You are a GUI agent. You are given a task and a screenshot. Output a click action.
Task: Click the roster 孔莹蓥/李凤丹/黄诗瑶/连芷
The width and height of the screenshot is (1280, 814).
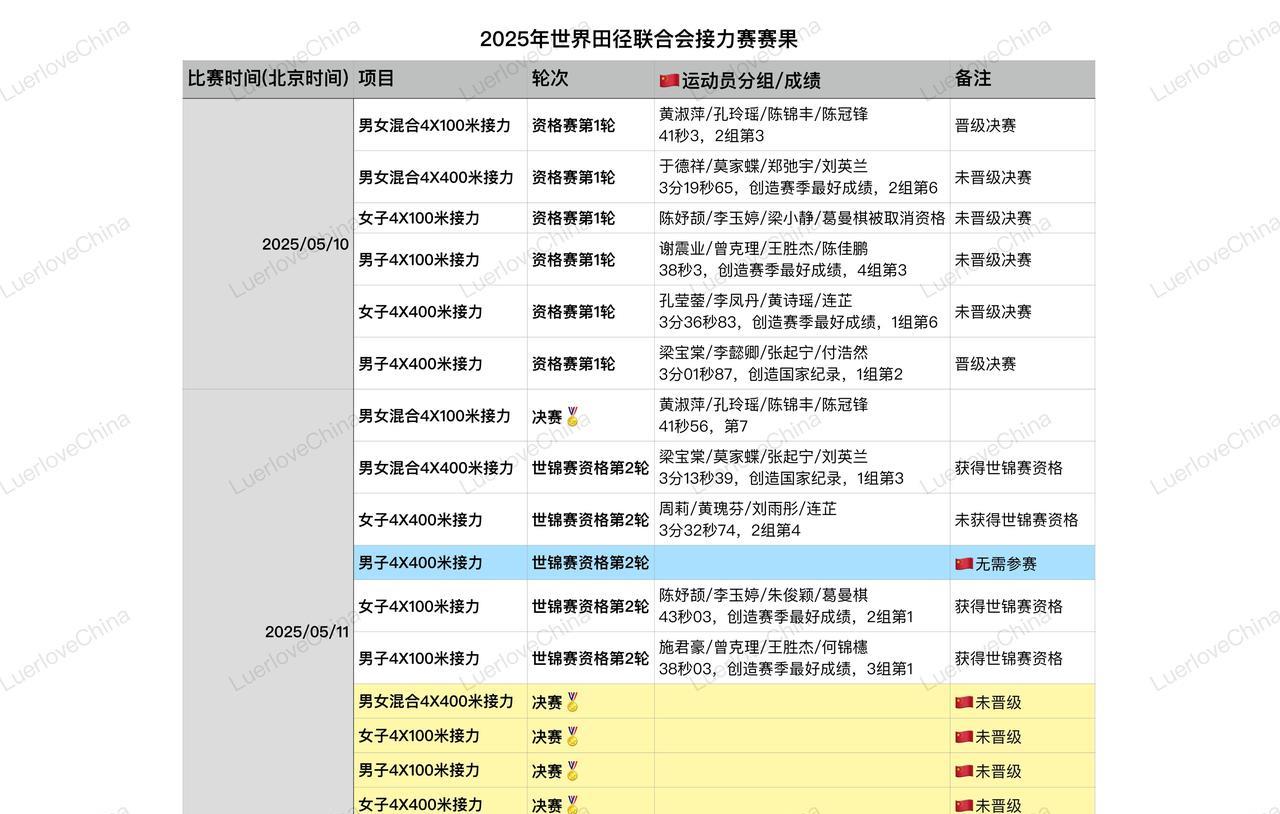[x=755, y=300]
